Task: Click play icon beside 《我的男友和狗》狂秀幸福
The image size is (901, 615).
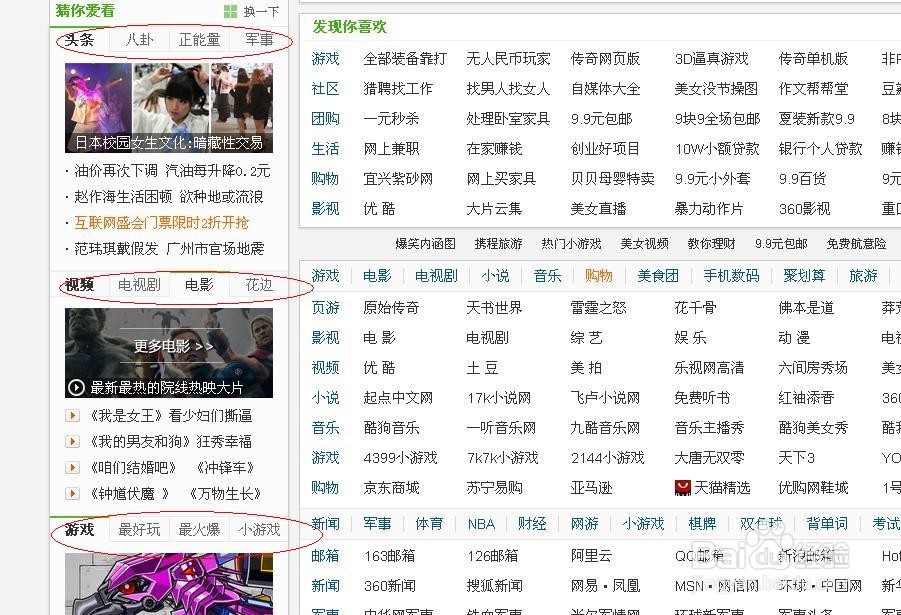Action: tap(72, 441)
